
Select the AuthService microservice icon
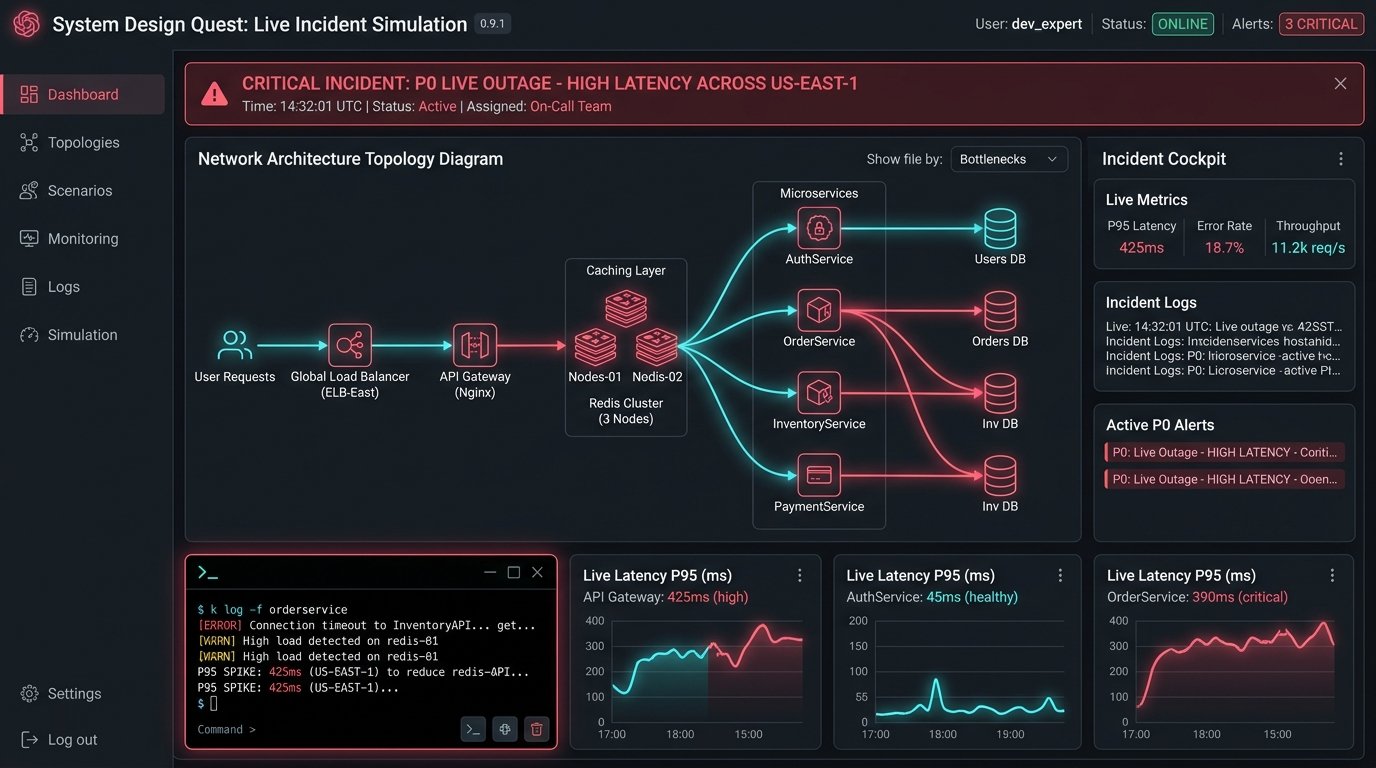click(x=819, y=229)
